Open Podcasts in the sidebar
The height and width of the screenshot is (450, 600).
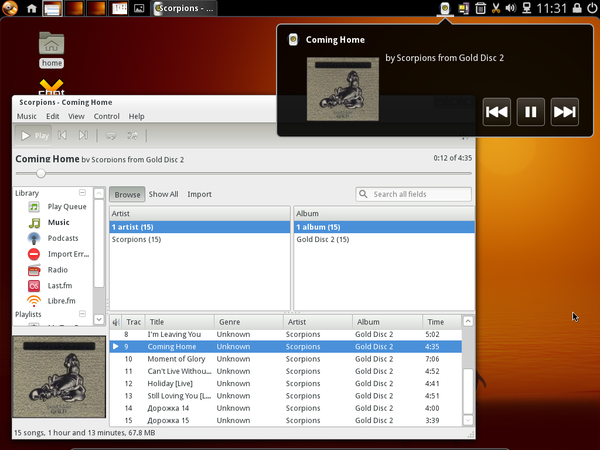point(53,238)
